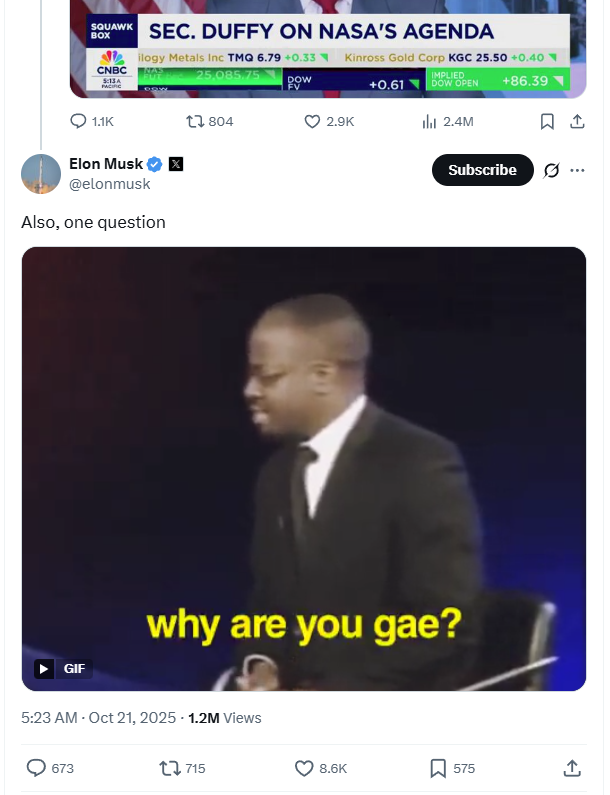The height and width of the screenshot is (795, 610).
Task: Repost the Squawk Box post with 804 reposts
Action: pyautogui.click(x=209, y=121)
